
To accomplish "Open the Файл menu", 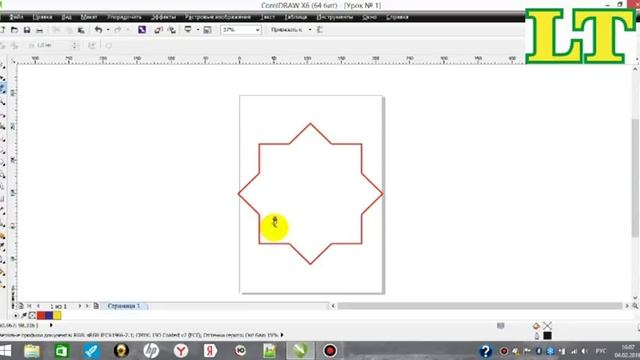I will click(16, 17).
